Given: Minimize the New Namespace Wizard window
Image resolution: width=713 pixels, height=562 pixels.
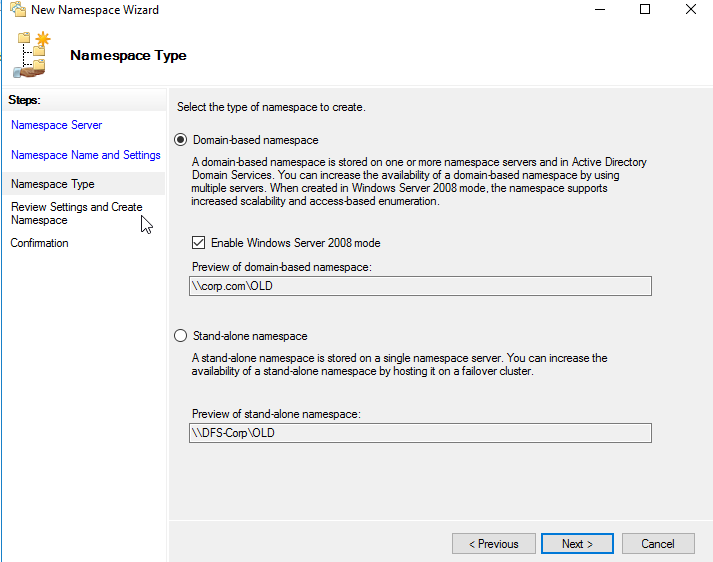Looking at the screenshot, I should tap(599, 10).
